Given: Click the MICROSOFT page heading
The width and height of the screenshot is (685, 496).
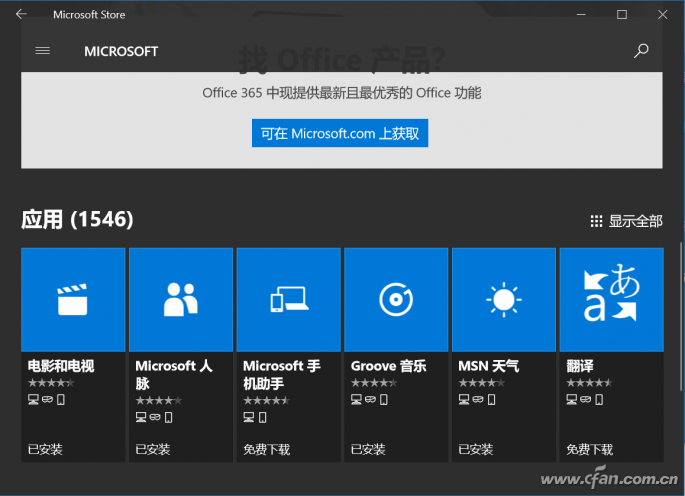Looking at the screenshot, I should click(121, 52).
